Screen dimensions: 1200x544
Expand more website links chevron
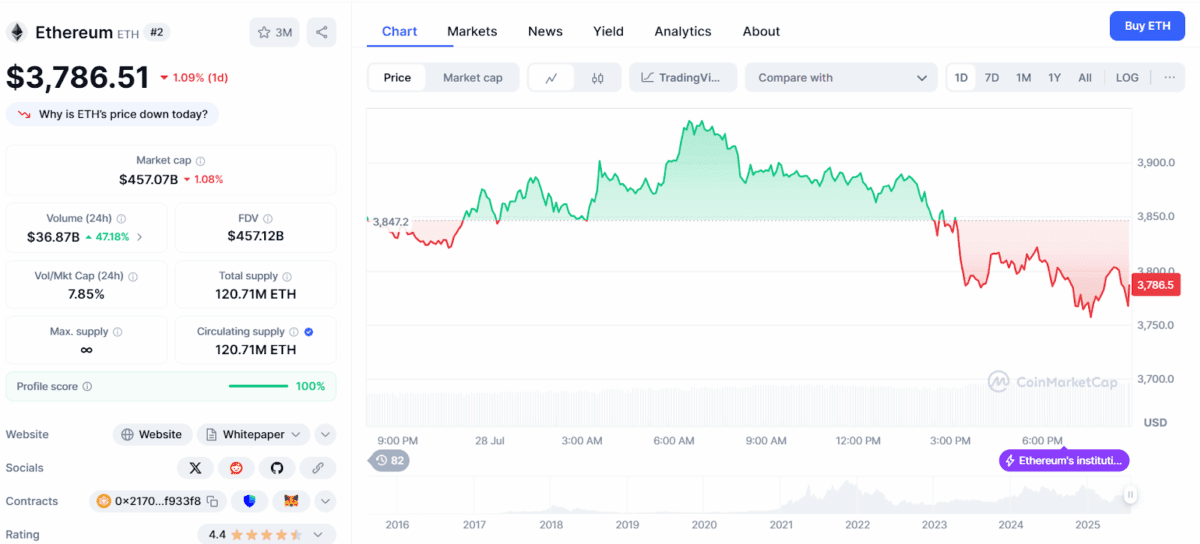click(325, 435)
